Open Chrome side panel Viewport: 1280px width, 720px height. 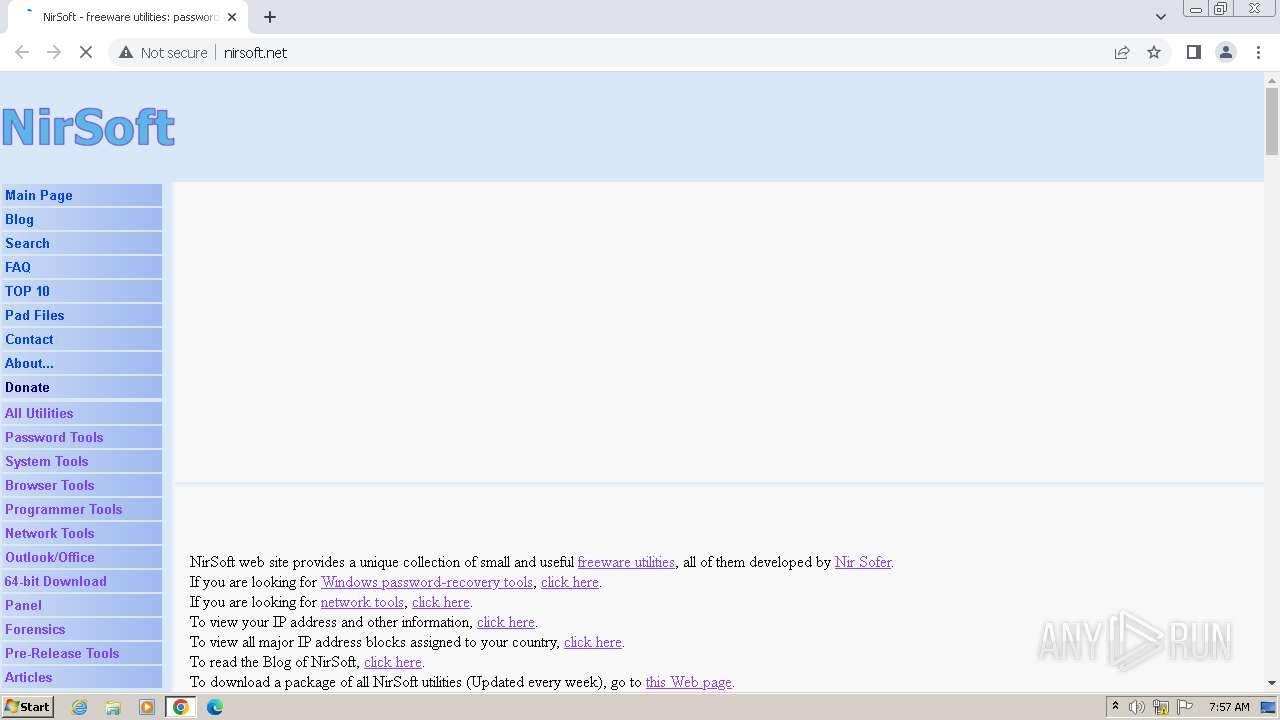point(1193,52)
